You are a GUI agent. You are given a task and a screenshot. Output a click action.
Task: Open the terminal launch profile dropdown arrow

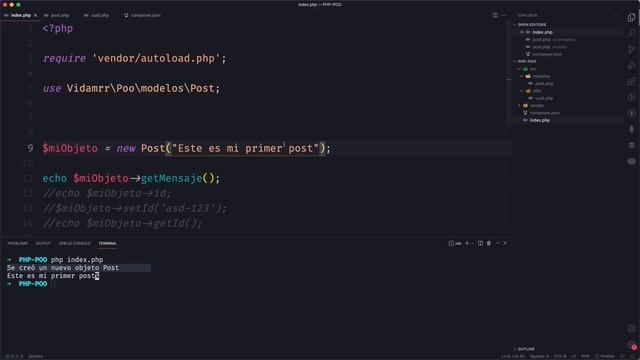coord(473,243)
